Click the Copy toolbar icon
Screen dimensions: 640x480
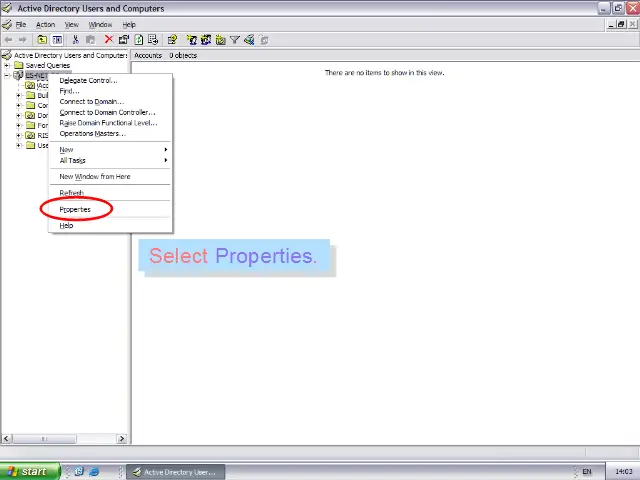(x=90, y=40)
